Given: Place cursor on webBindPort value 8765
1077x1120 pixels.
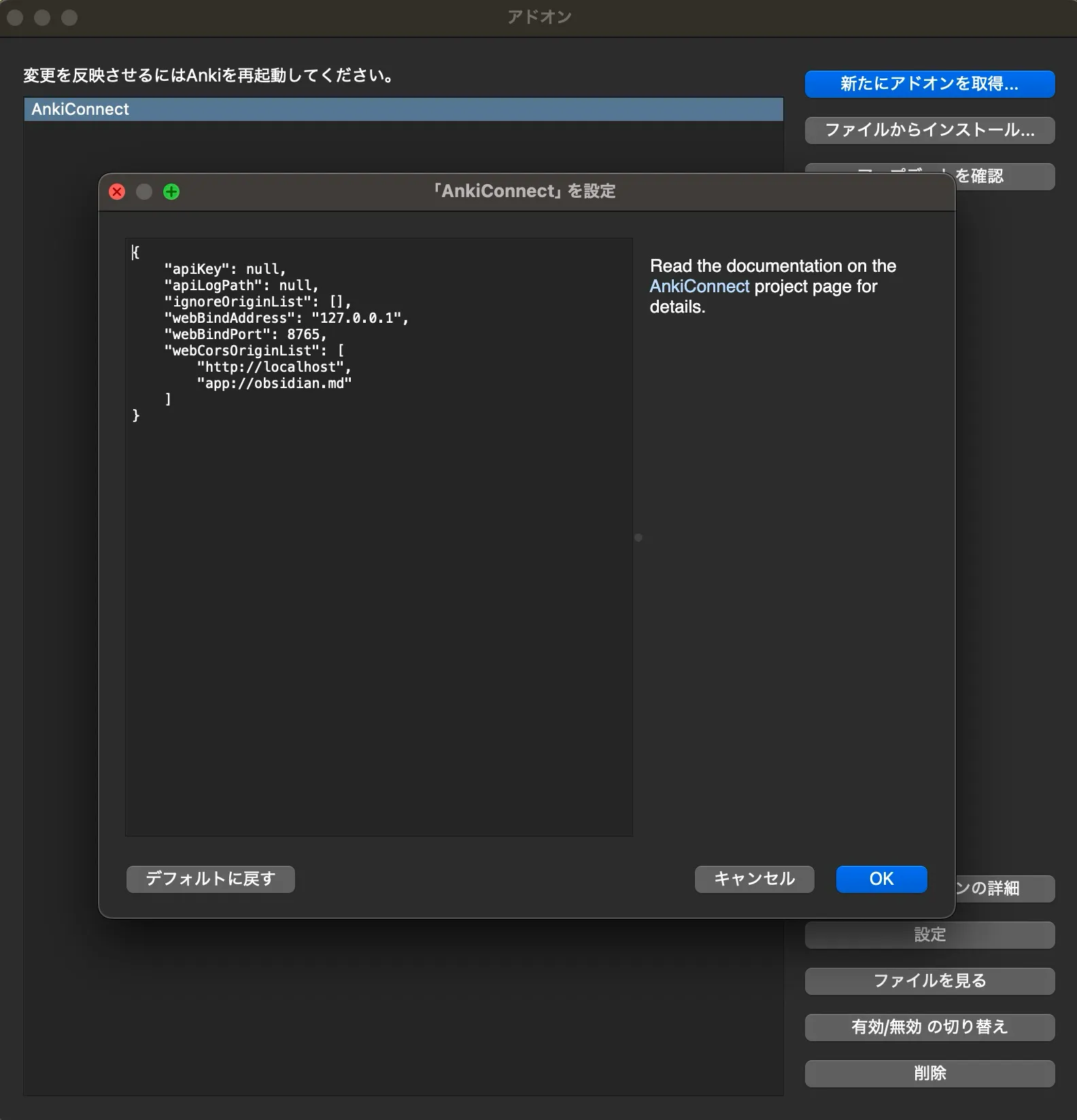Looking at the screenshot, I should 303,334.
